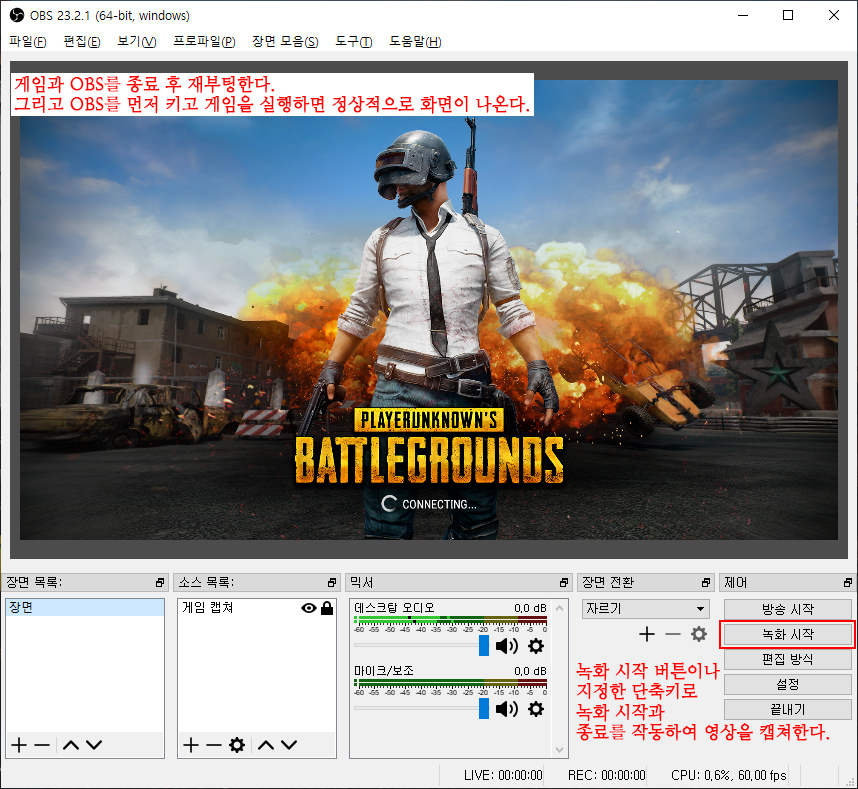Open the 편집(E) menu
The width and height of the screenshot is (858, 789).
pos(82,42)
